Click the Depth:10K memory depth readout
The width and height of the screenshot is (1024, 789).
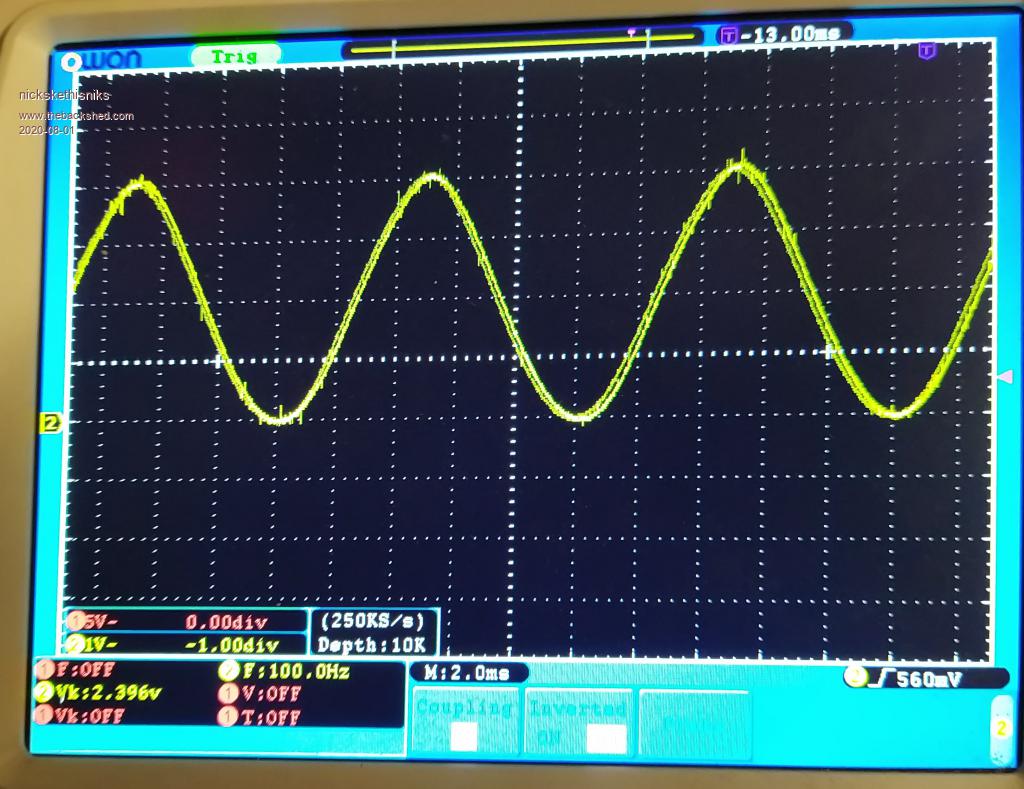(x=374, y=645)
